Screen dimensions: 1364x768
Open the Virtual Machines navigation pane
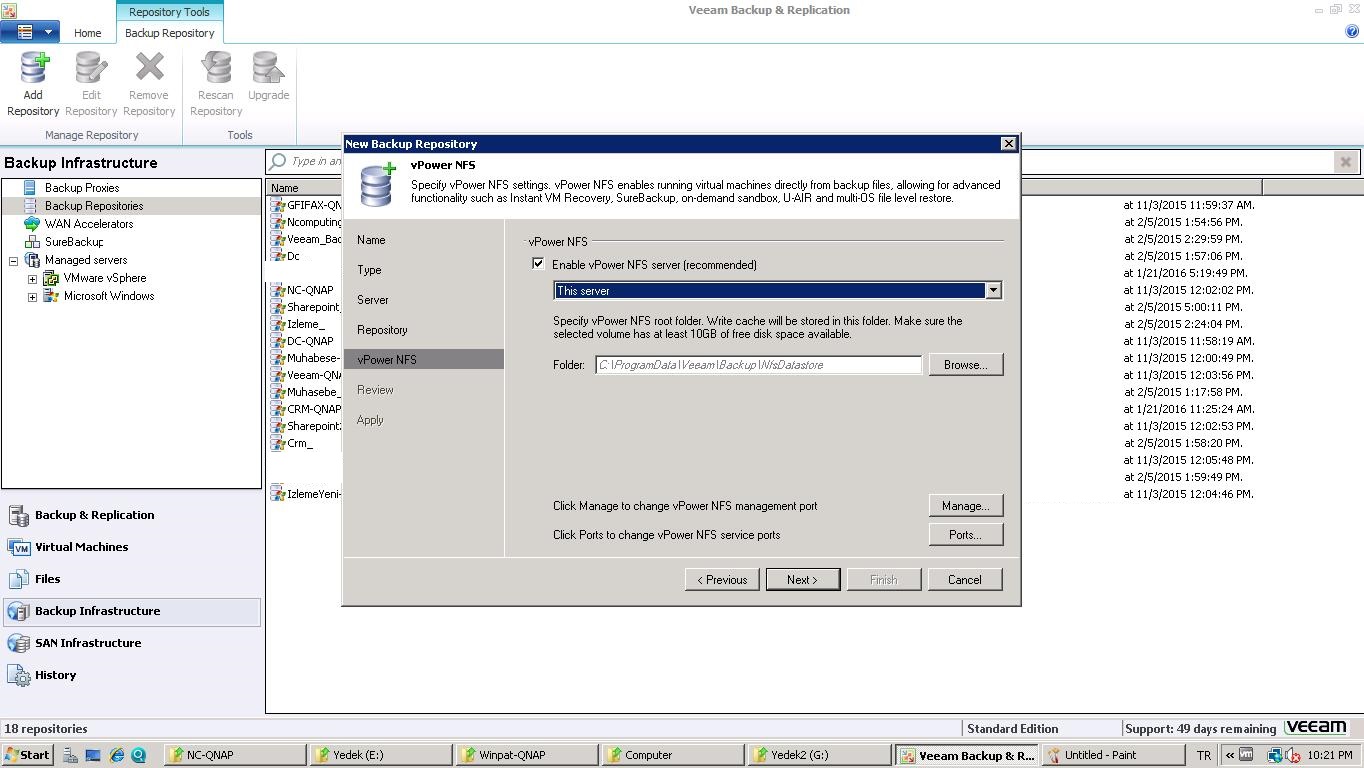pyautogui.click(x=81, y=547)
